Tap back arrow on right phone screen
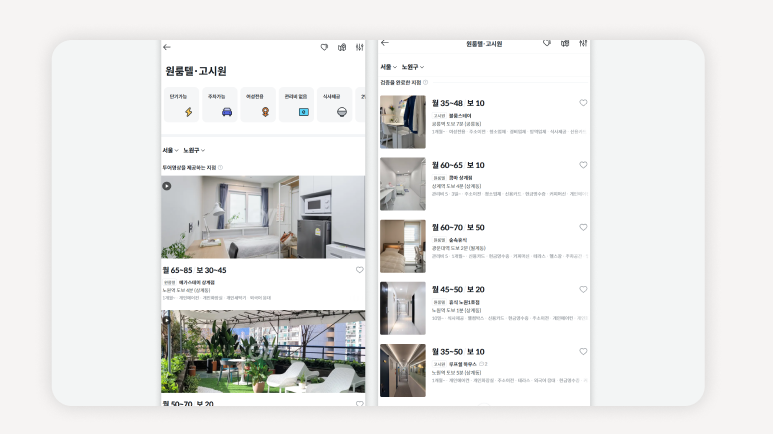The image size is (773, 434). (x=385, y=43)
